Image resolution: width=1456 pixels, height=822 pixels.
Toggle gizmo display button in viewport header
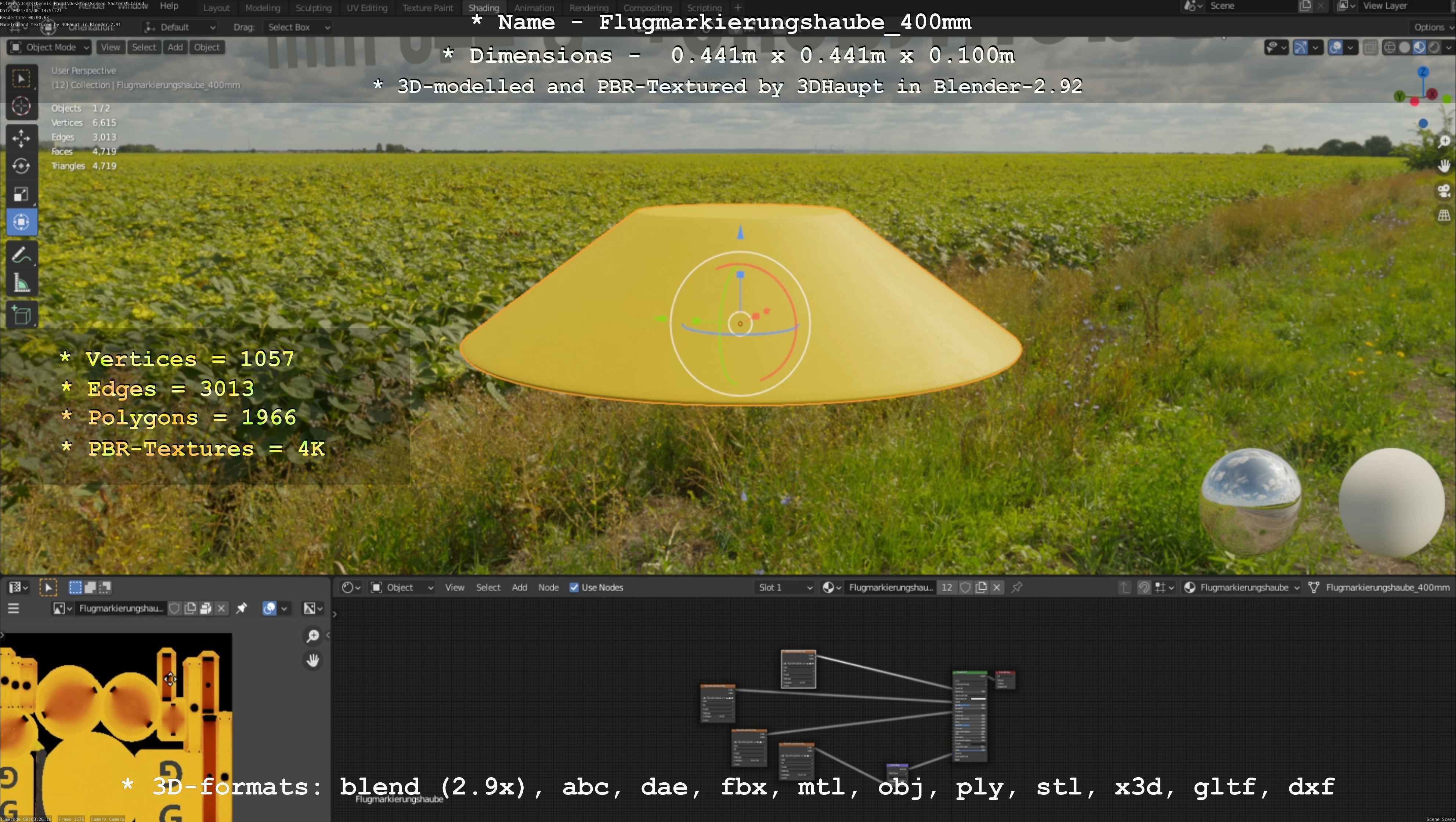click(x=1301, y=47)
